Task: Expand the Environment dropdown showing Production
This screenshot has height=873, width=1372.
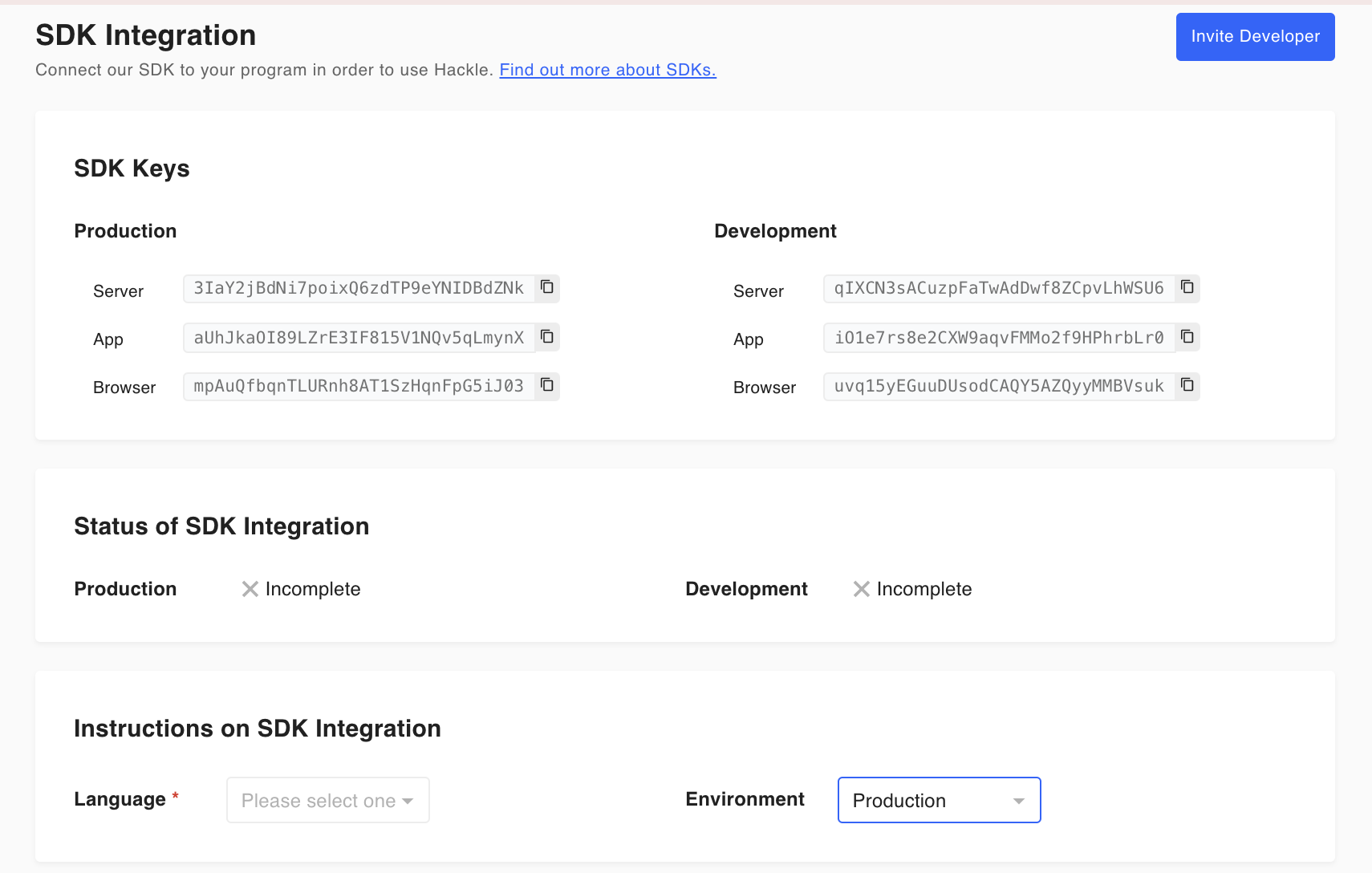Action: pyautogui.click(x=939, y=800)
